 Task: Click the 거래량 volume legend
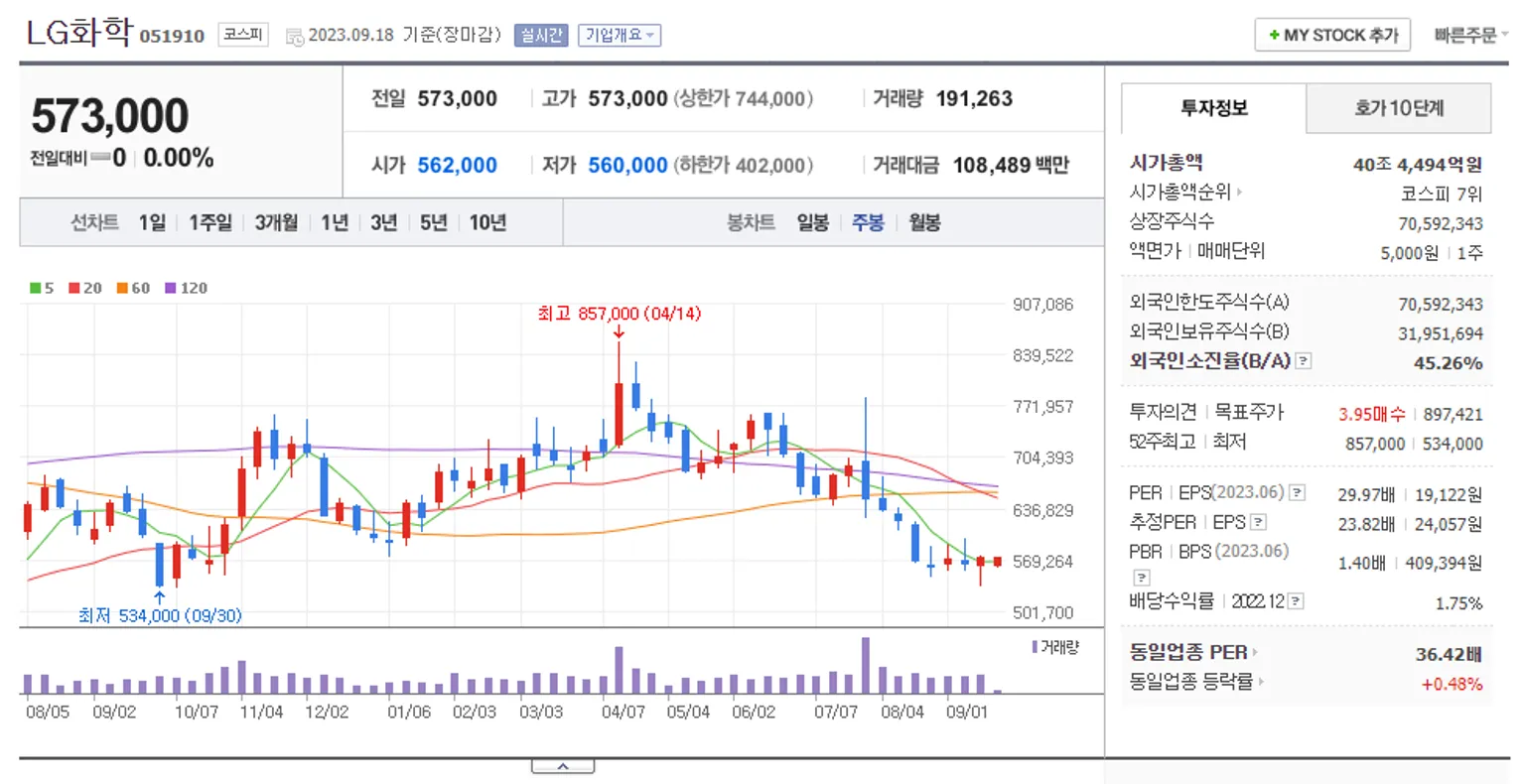tap(1055, 647)
